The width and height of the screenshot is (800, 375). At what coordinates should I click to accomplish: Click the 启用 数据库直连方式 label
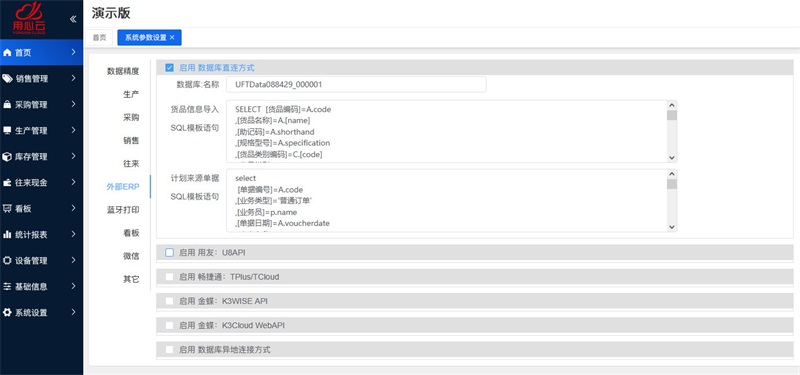click(x=216, y=67)
